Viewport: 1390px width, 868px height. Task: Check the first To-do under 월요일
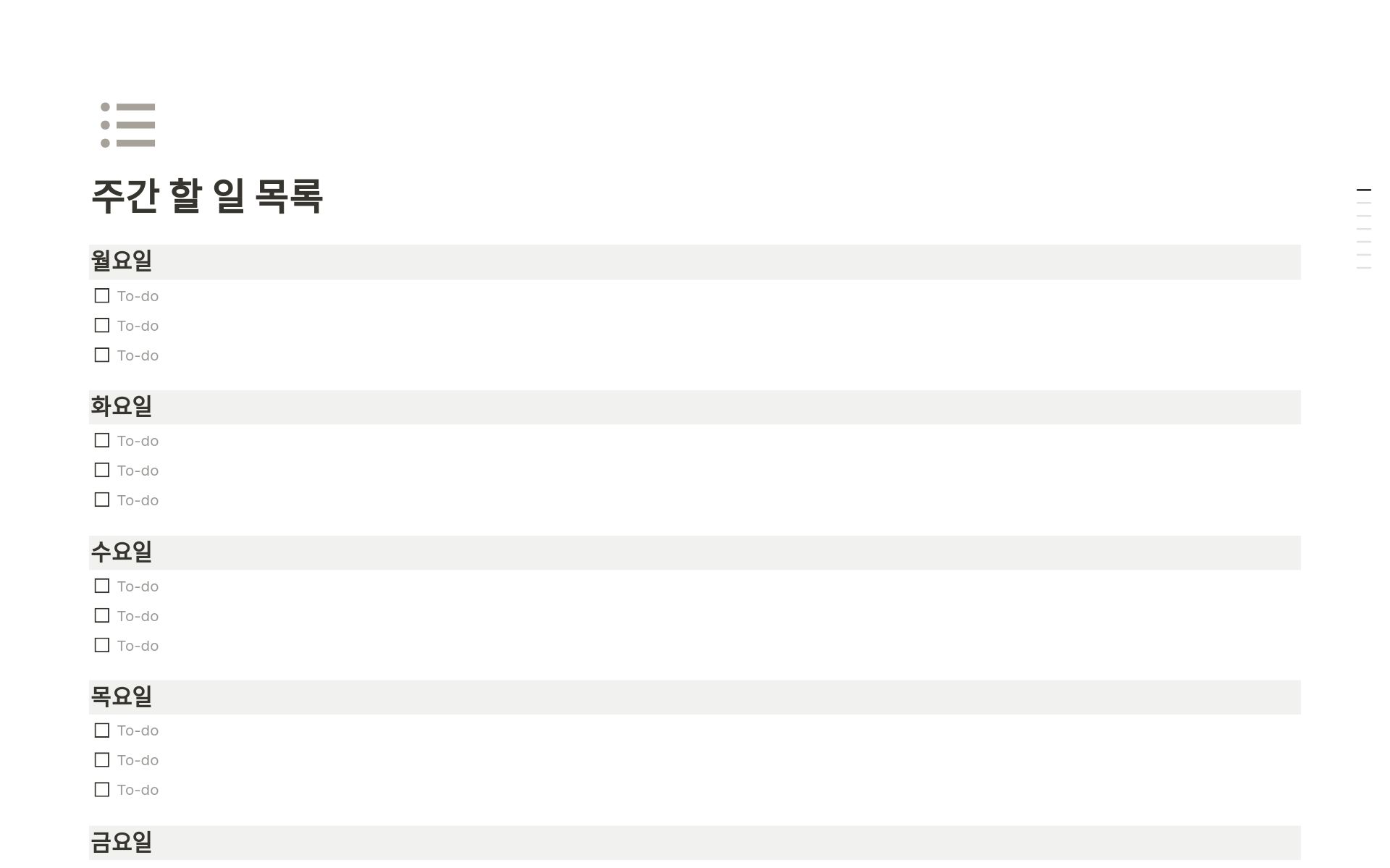(101, 295)
